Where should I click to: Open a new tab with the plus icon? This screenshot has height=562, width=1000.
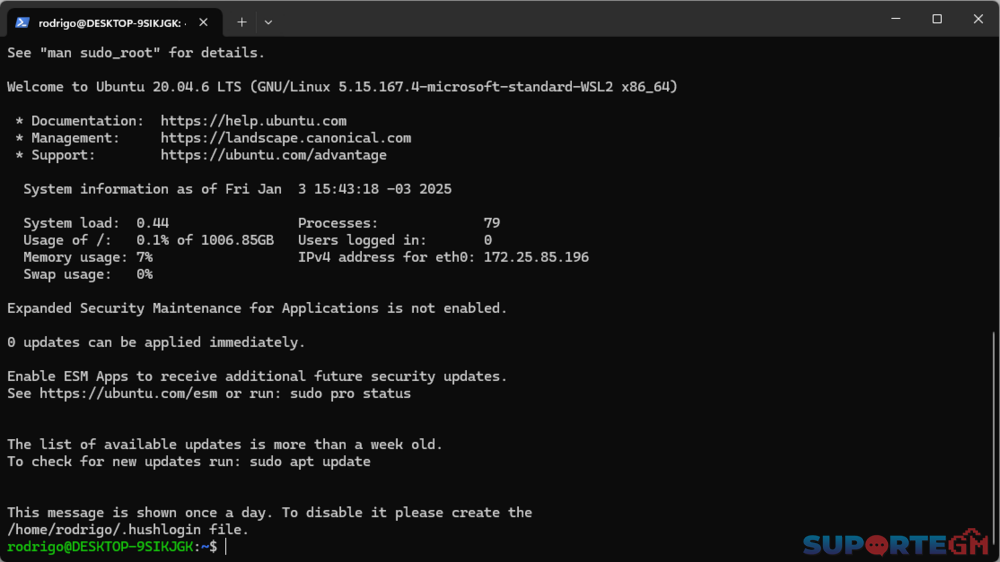coord(241,21)
